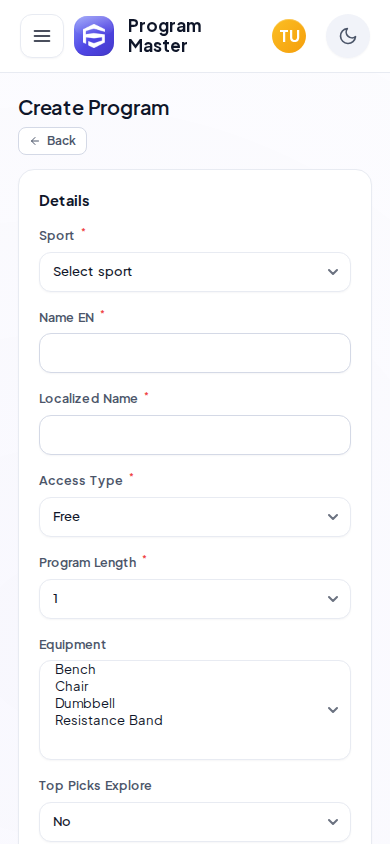Focus the Localized Name input field
The image size is (390, 844).
[x=195, y=435]
